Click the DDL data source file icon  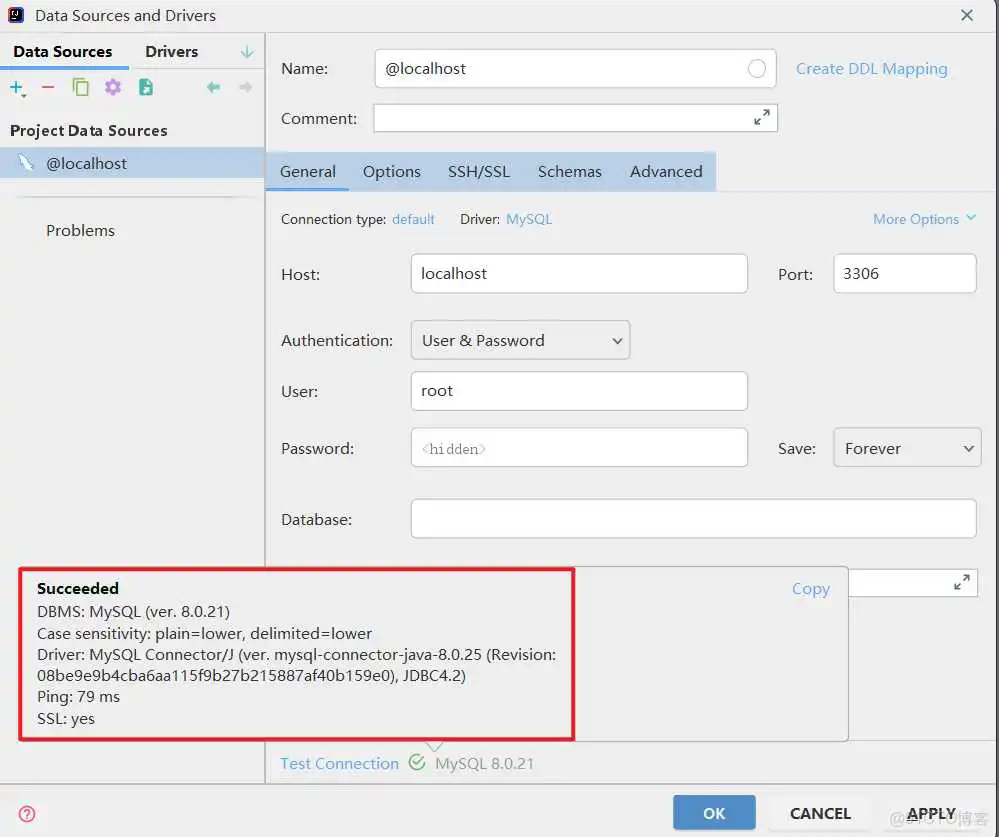pos(144,87)
